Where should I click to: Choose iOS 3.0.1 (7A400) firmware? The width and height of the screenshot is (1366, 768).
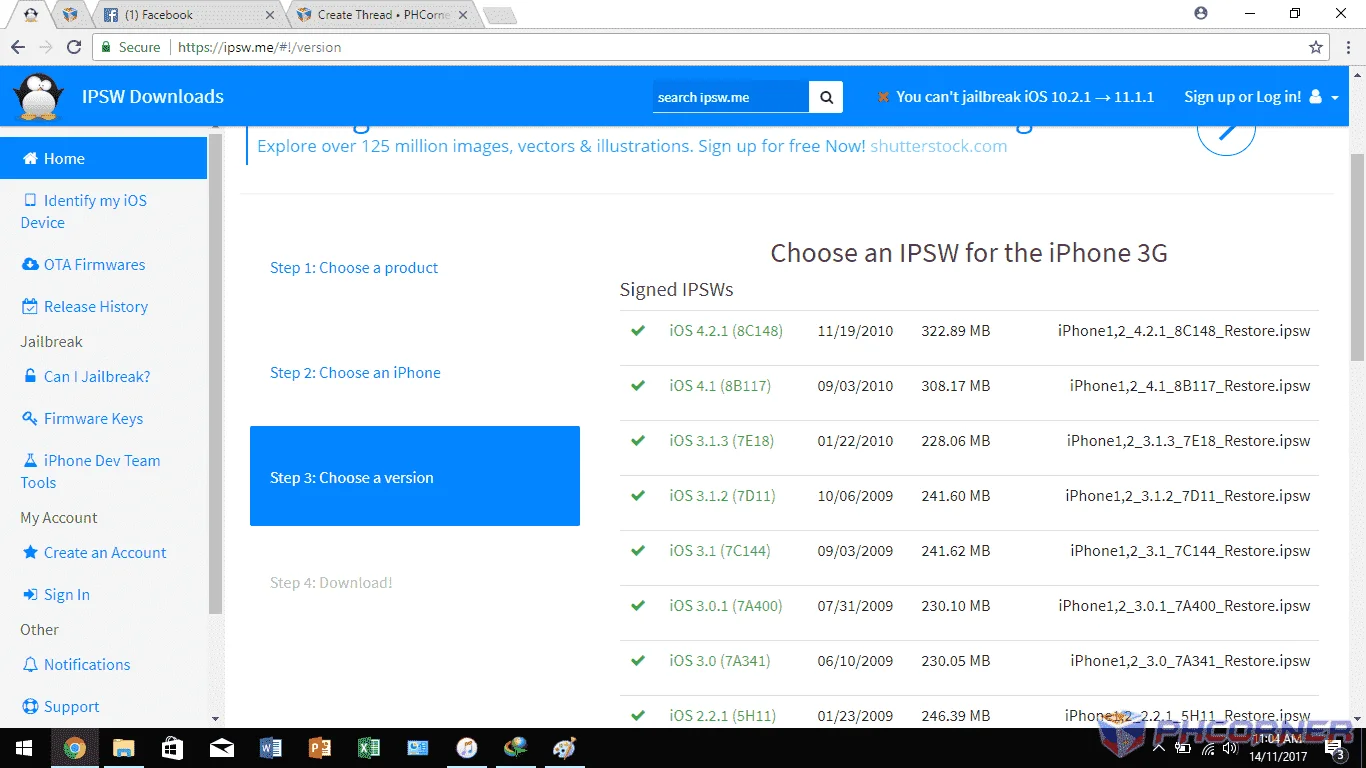pyautogui.click(x=726, y=606)
